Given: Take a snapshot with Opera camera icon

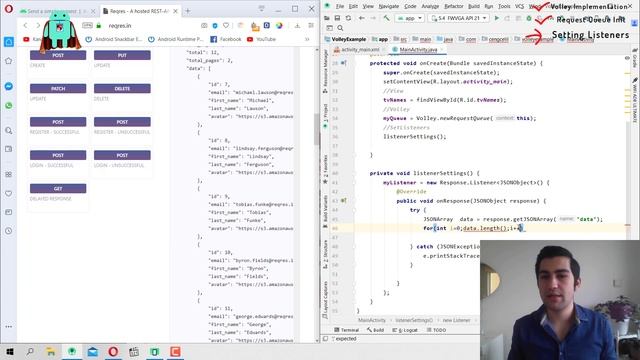Looking at the screenshot, I should point(204,25).
